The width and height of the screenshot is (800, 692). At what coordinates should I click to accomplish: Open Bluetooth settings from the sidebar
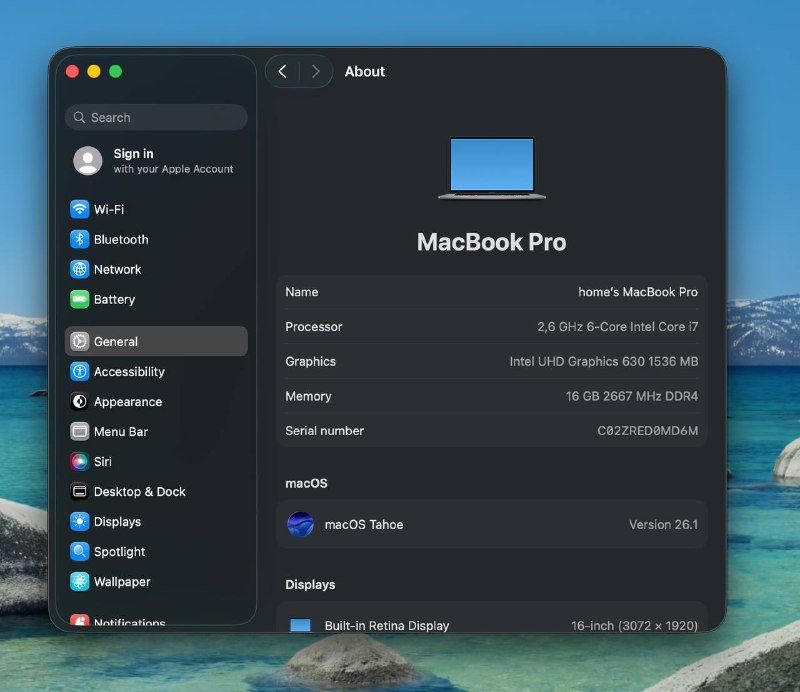[81, 239]
